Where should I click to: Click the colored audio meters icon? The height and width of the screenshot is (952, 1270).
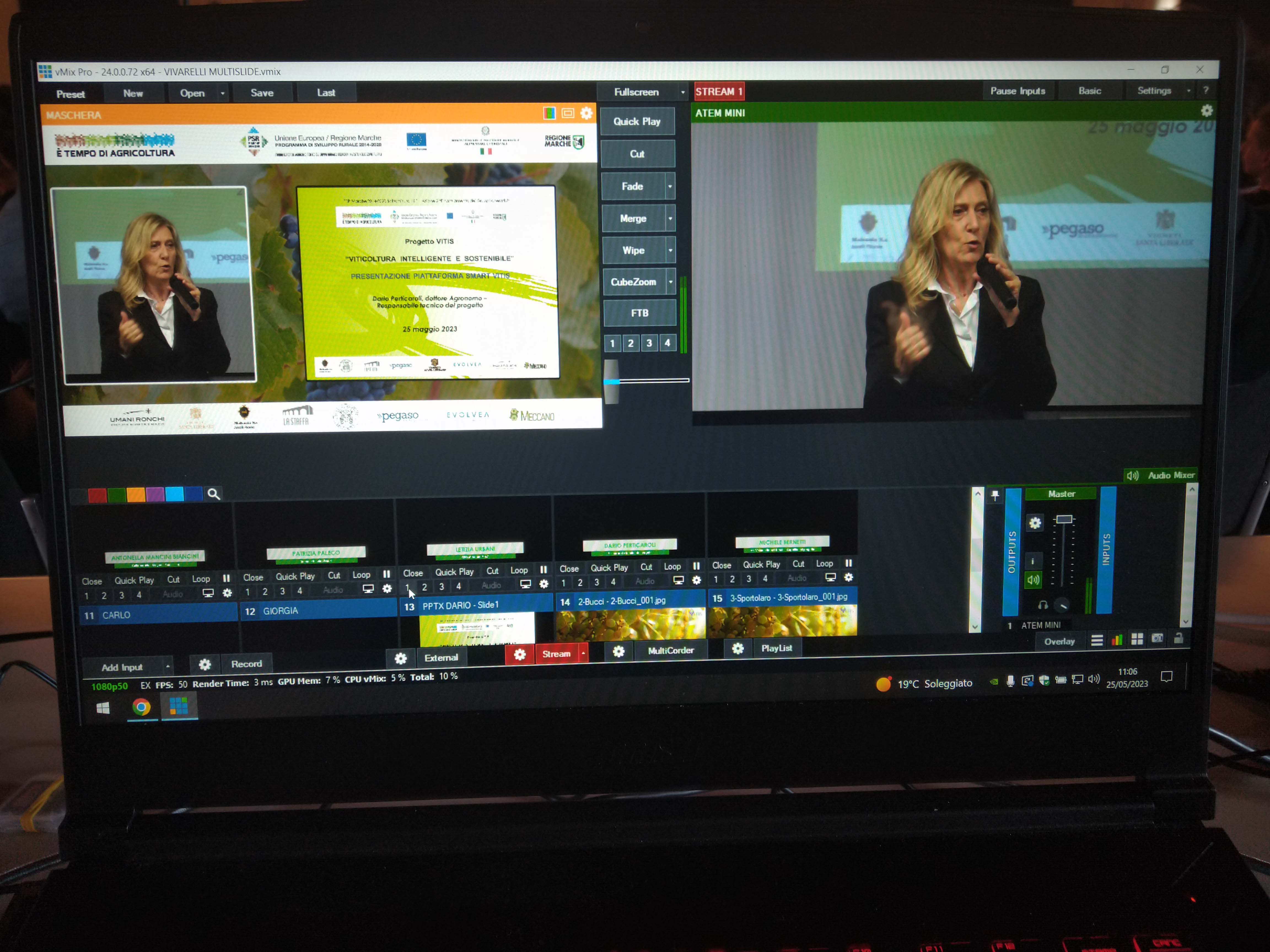[x=1117, y=639]
